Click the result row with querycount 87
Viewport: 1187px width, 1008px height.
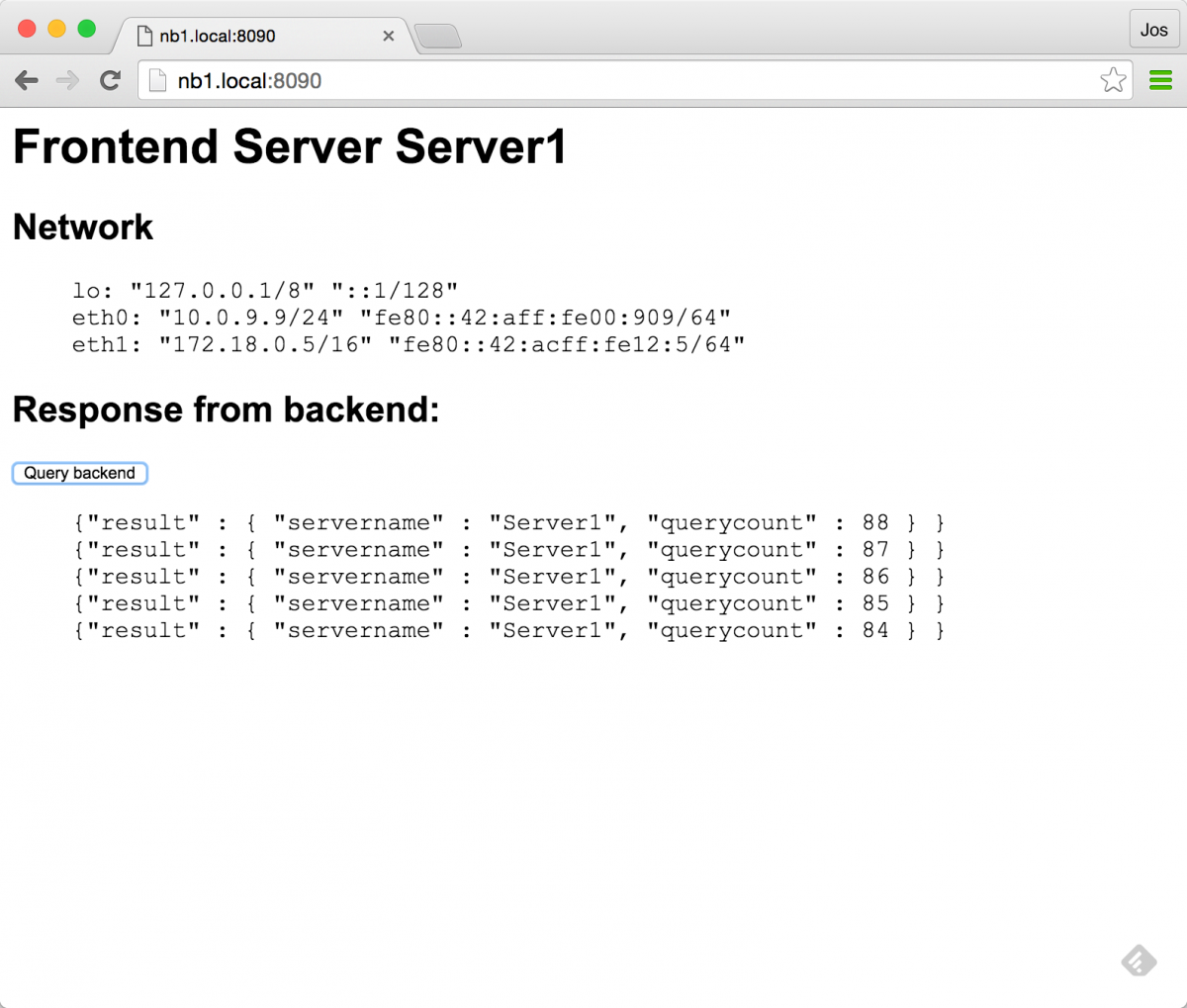click(x=509, y=549)
